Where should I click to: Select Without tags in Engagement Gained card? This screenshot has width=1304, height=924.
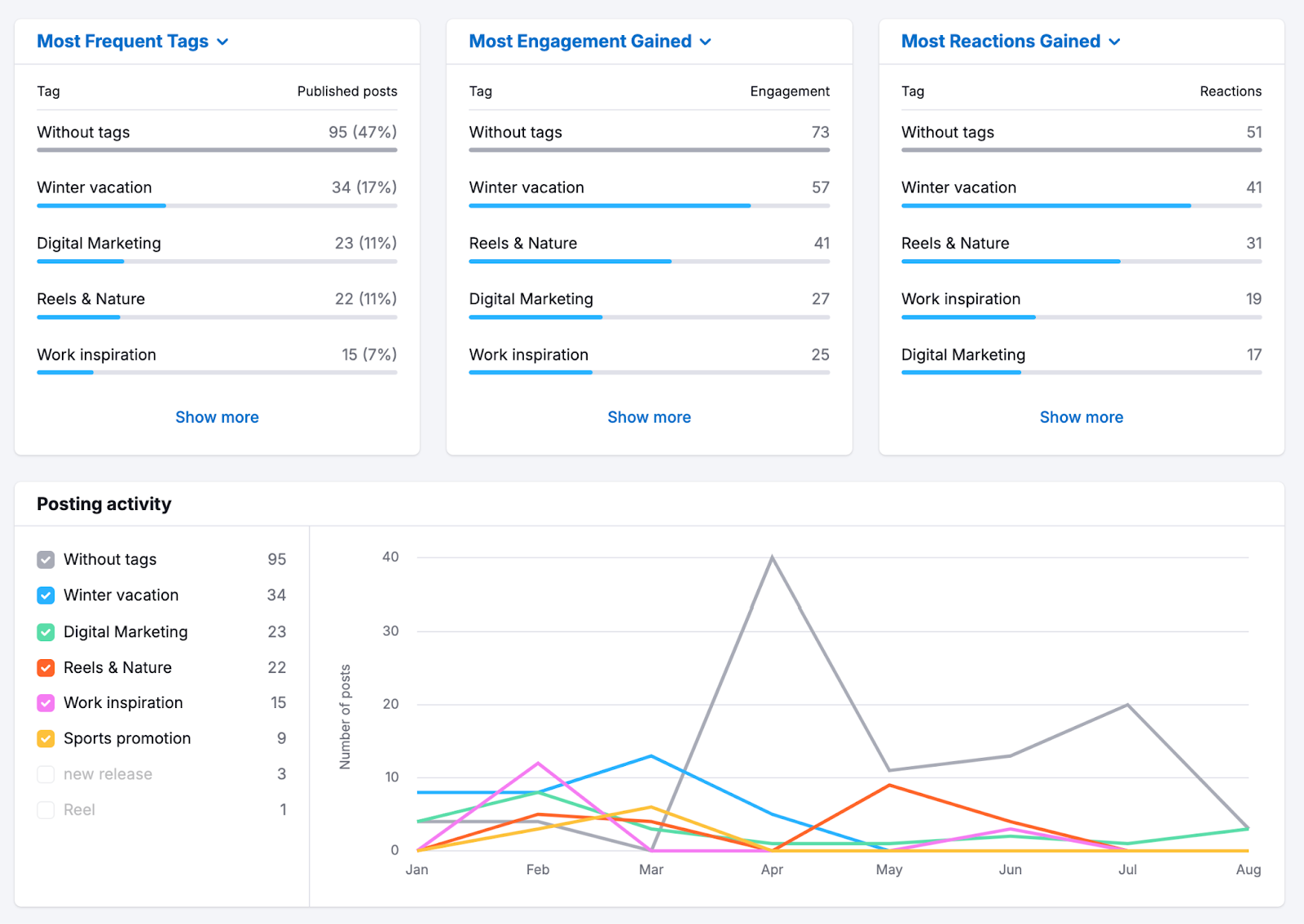click(649, 137)
